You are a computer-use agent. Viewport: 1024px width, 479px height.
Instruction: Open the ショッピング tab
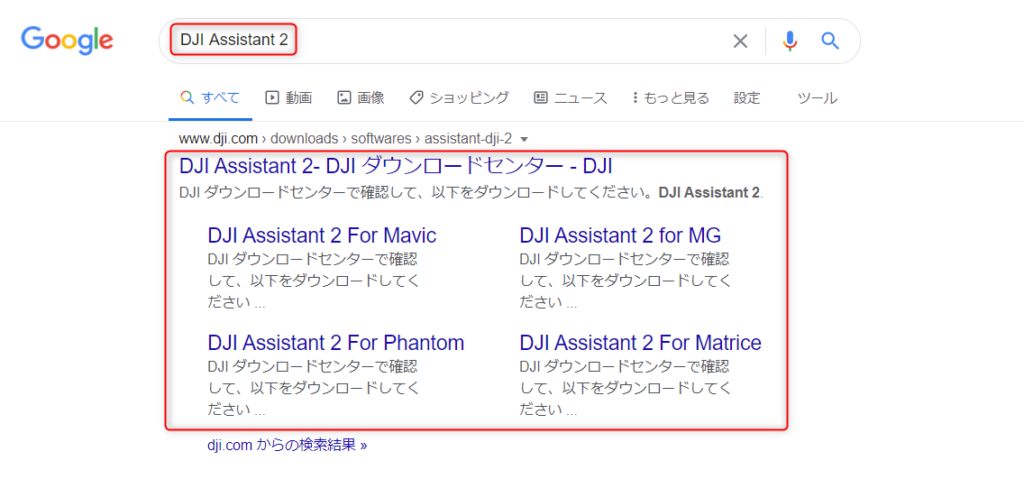(459, 98)
